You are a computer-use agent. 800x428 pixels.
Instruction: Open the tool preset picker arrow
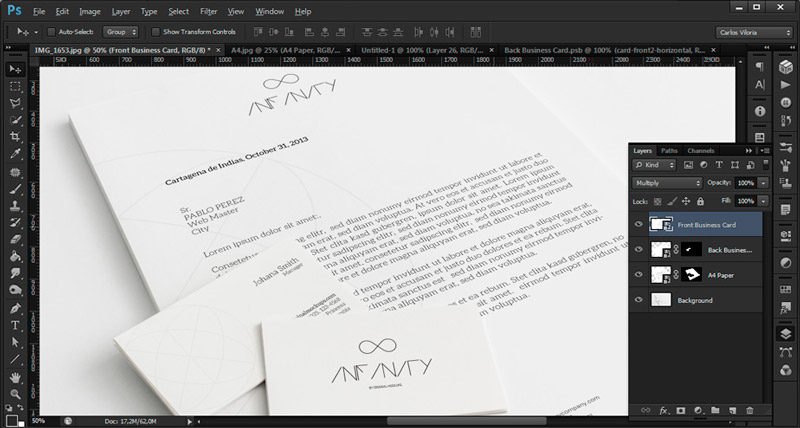(36, 32)
